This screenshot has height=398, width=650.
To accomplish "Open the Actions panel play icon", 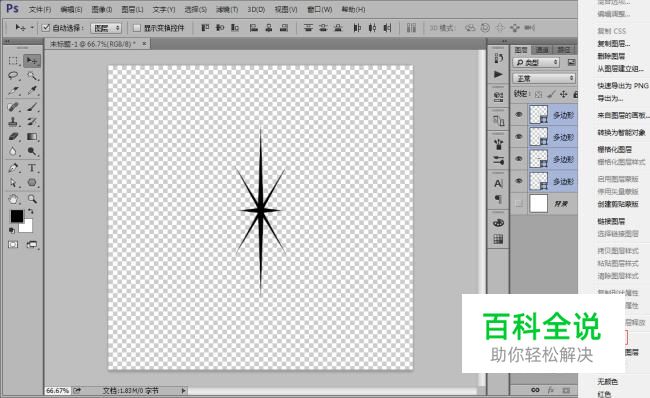I will click(498, 74).
